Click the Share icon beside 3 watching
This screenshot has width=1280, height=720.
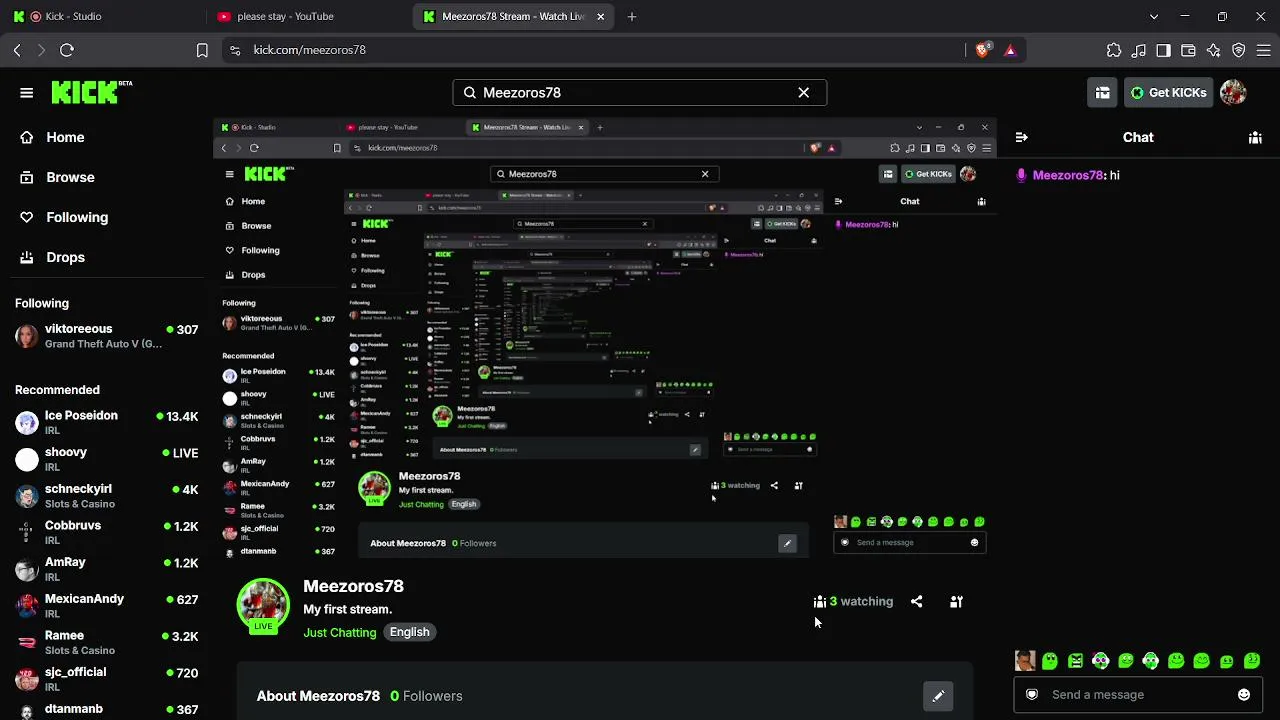[916, 602]
